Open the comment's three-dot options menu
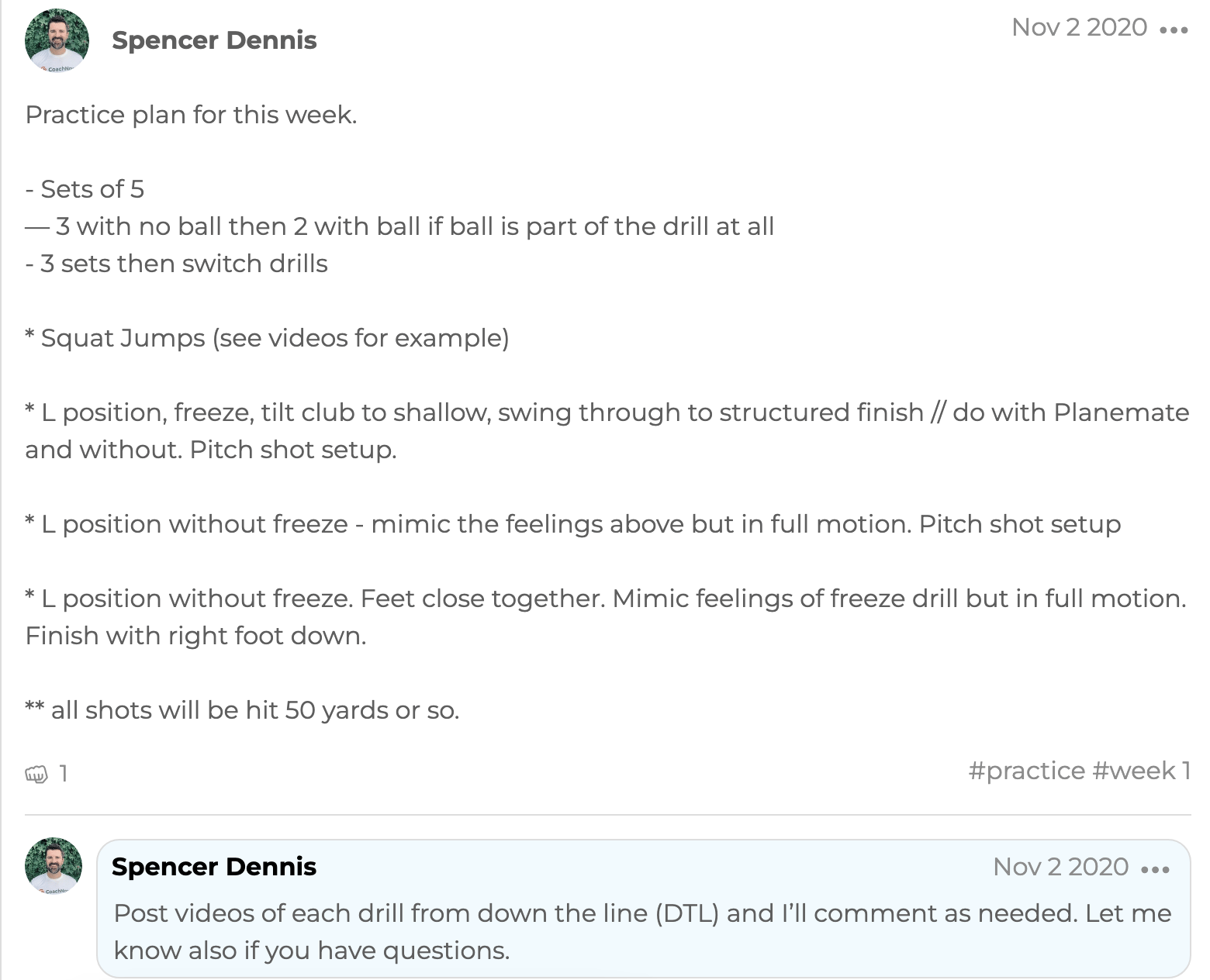Image resolution: width=1210 pixels, height=980 pixels. point(1155,868)
